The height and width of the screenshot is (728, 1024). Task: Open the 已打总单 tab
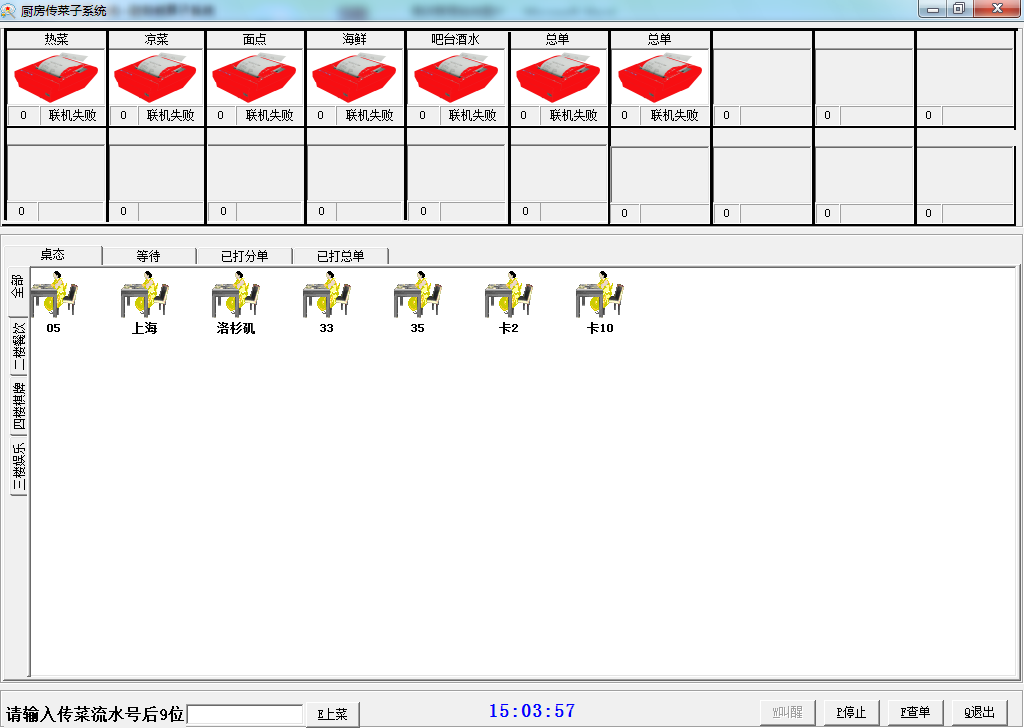pyautogui.click(x=340, y=256)
